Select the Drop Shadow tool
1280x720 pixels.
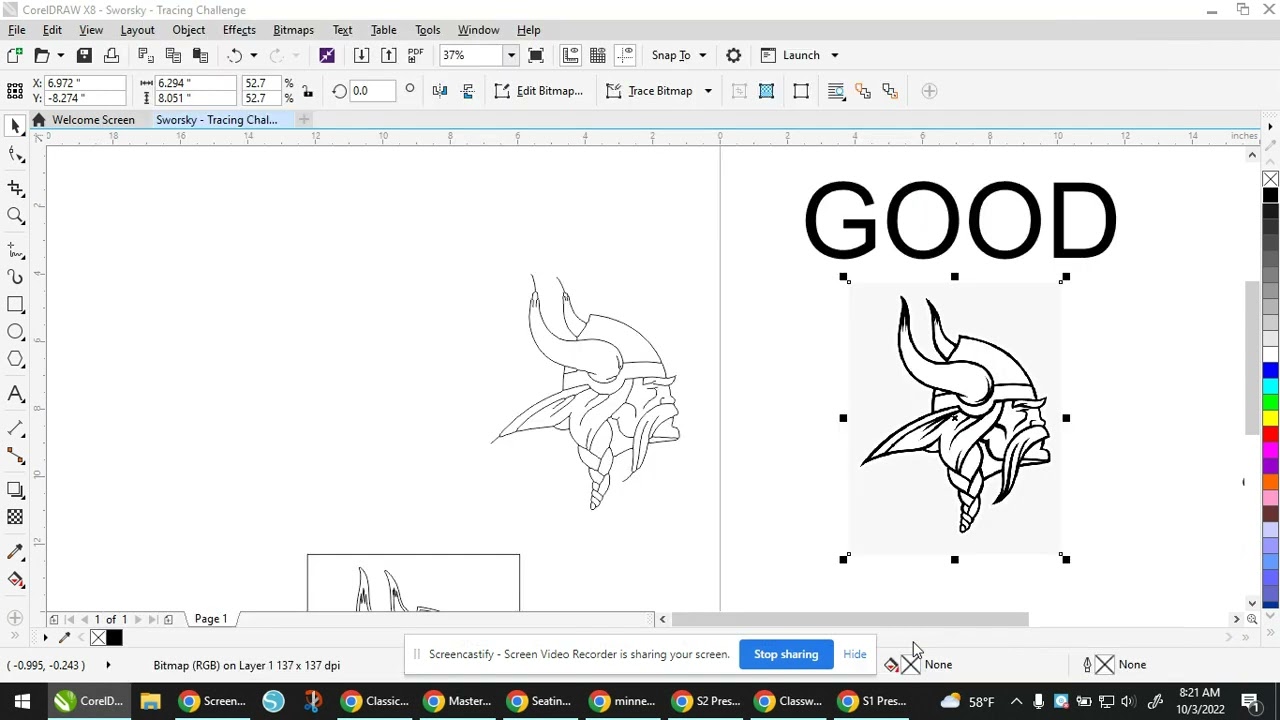pos(15,489)
